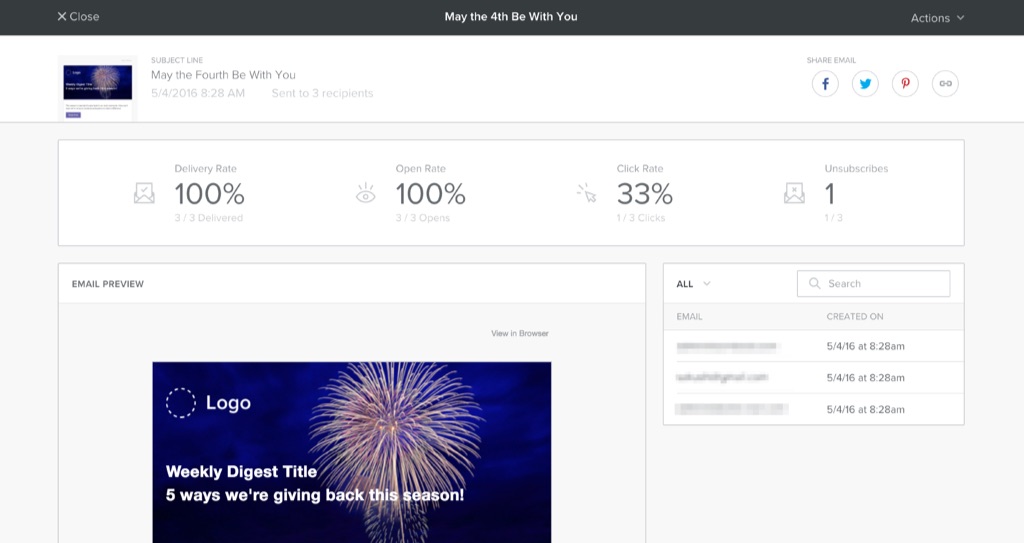
Task: Click the dashed Logo placeholder in preview
Action: click(x=181, y=403)
